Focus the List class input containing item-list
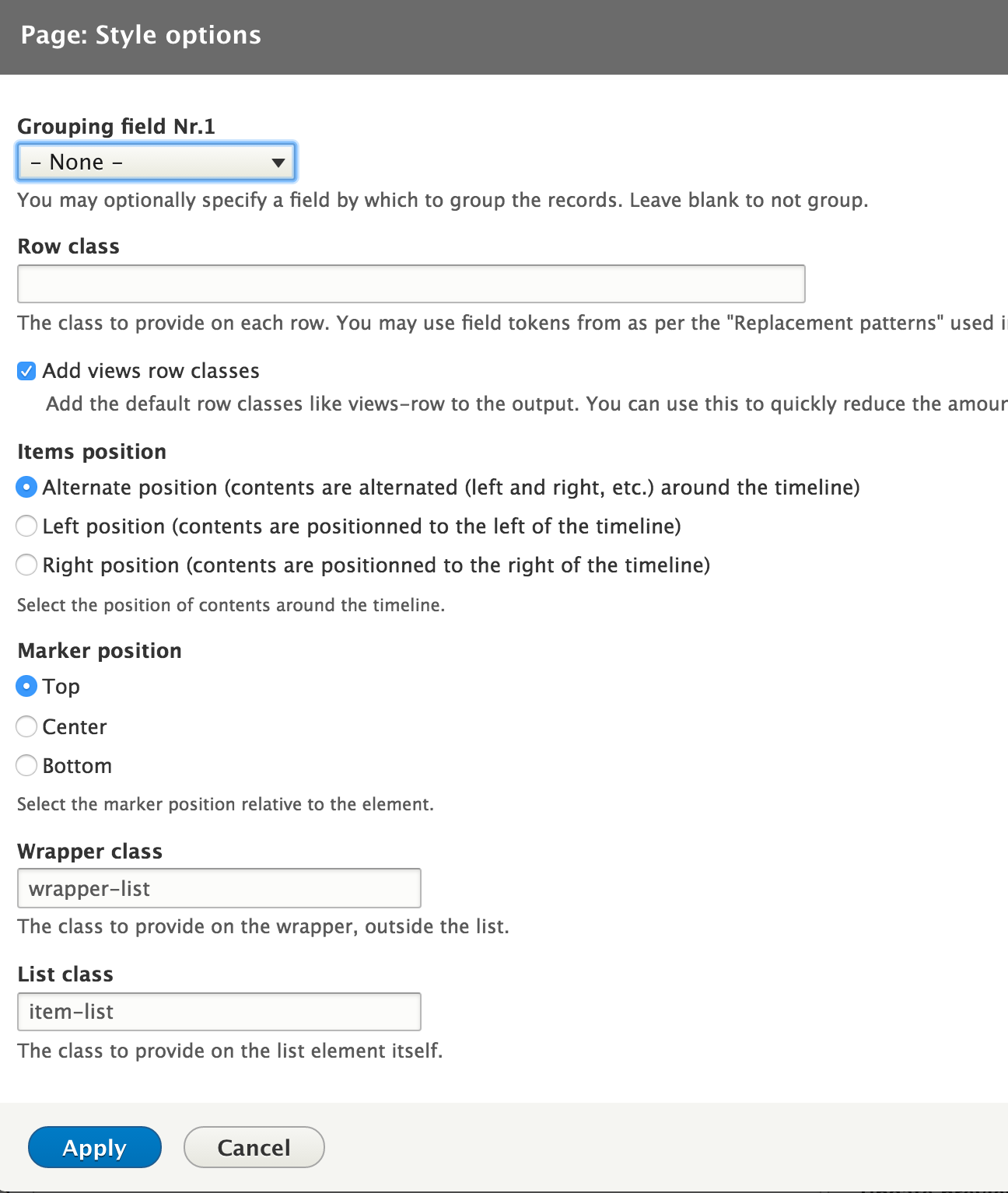The height and width of the screenshot is (1193, 1008). (219, 1012)
